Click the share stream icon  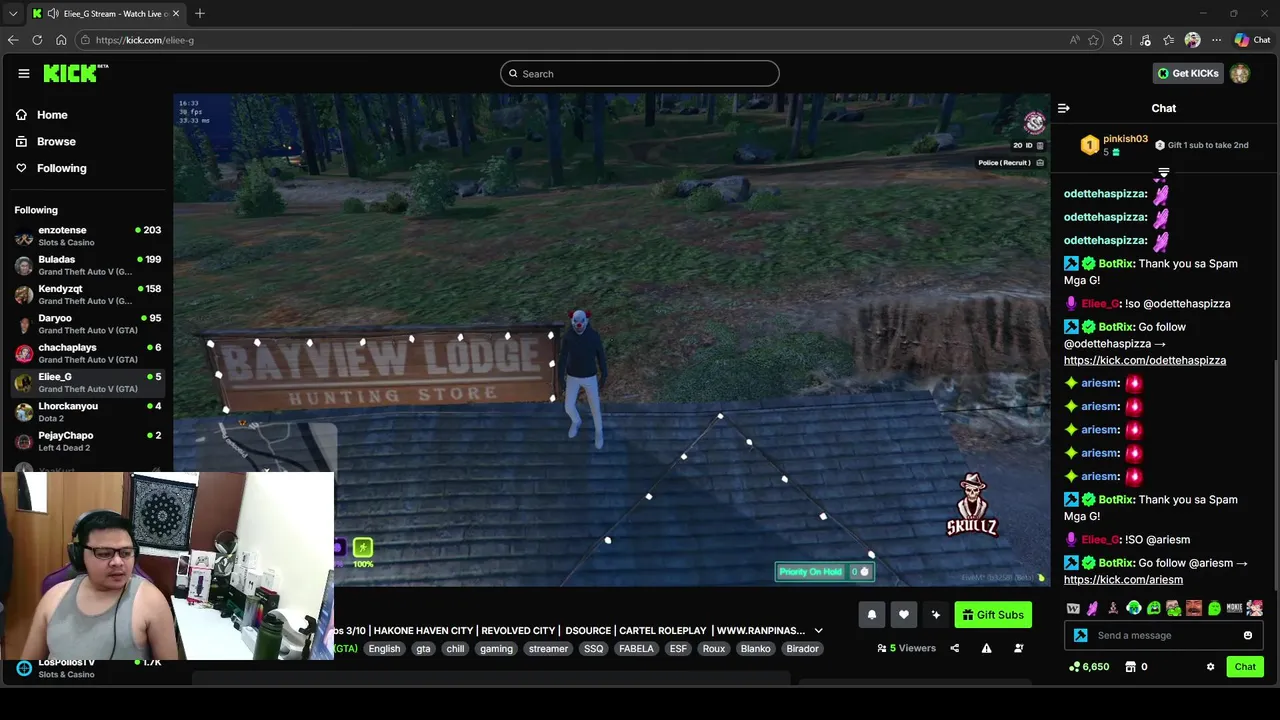(x=954, y=648)
